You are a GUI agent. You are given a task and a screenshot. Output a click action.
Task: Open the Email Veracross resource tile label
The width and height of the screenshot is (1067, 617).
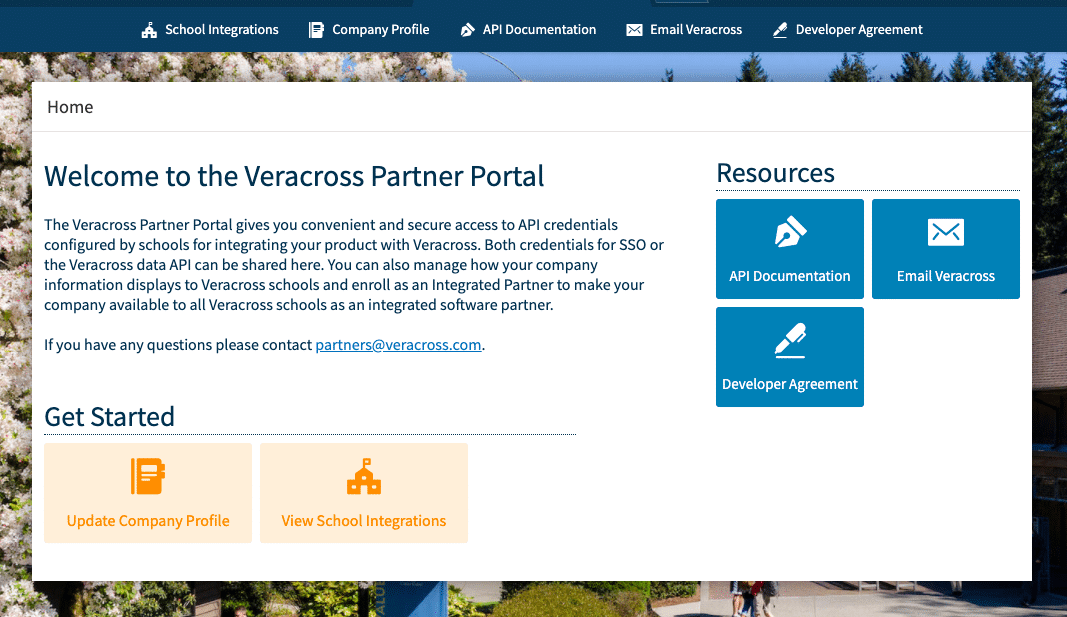point(946,276)
